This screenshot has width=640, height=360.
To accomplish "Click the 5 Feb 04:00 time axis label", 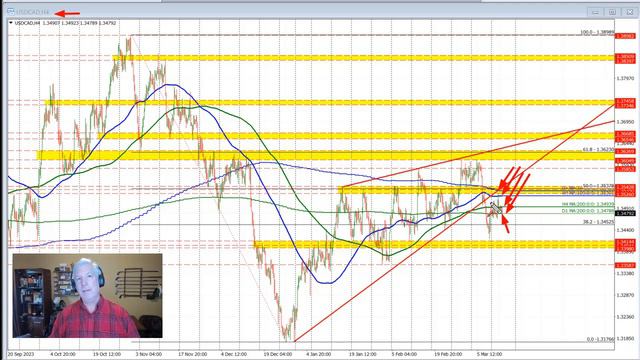I will [404, 354].
